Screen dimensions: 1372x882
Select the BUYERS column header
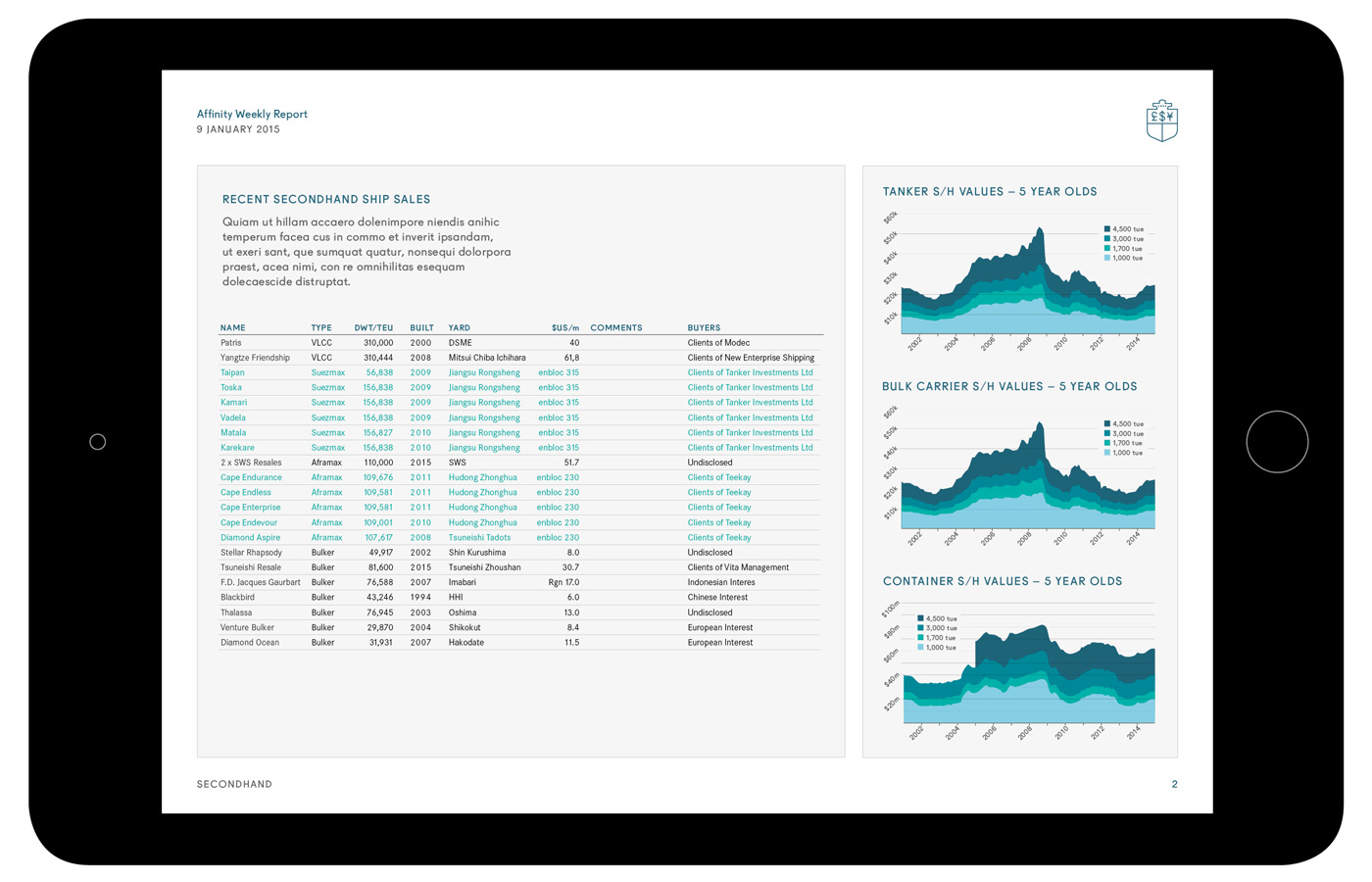point(704,328)
